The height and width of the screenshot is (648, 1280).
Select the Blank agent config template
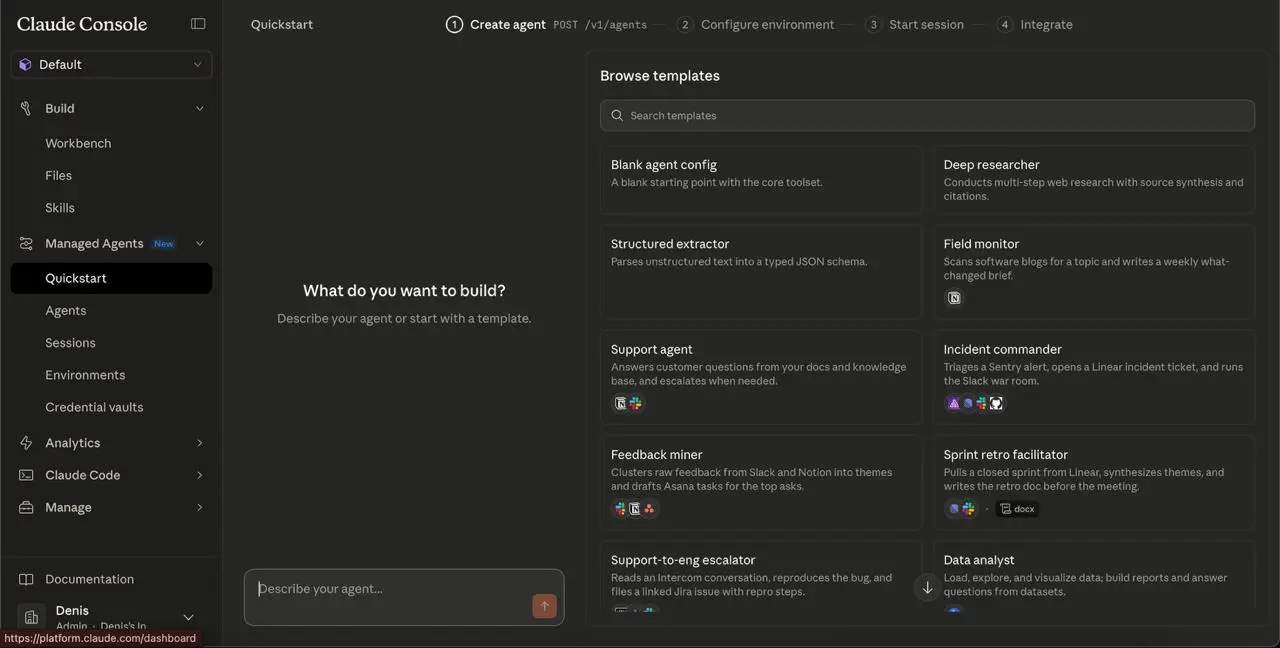pos(761,180)
